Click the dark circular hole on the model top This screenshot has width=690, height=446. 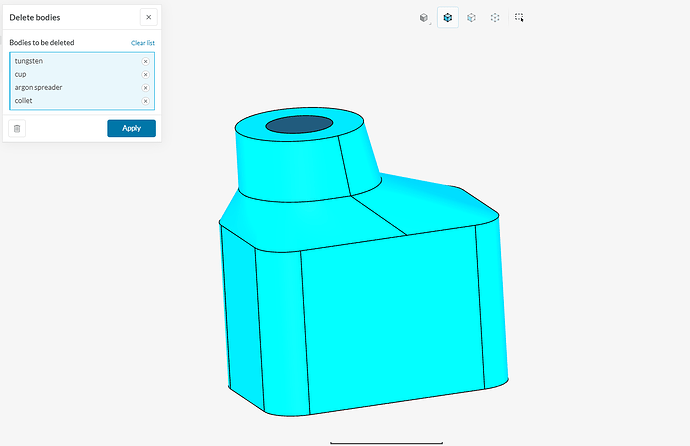pyautogui.click(x=300, y=124)
